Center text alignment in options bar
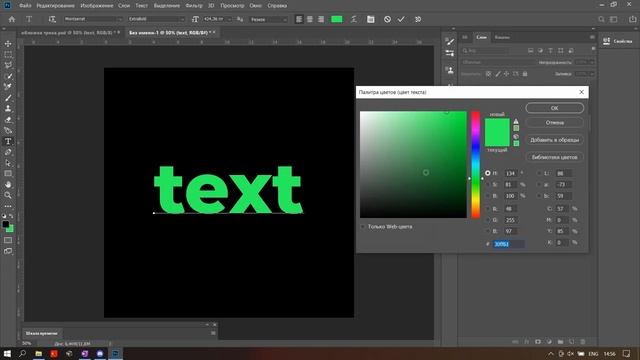Viewport: 640px width, 360px height. coord(310,19)
